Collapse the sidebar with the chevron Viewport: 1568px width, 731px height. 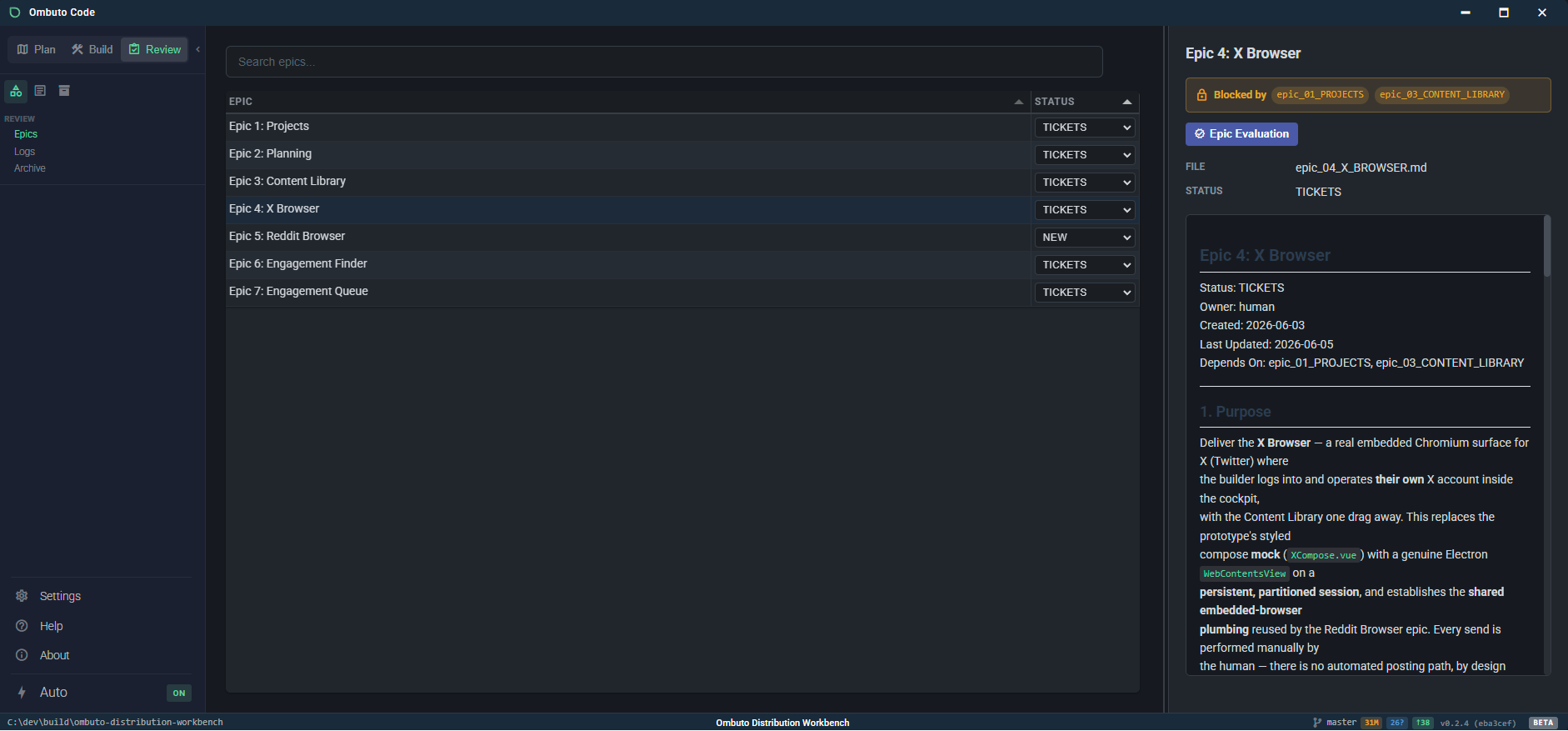point(198,49)
